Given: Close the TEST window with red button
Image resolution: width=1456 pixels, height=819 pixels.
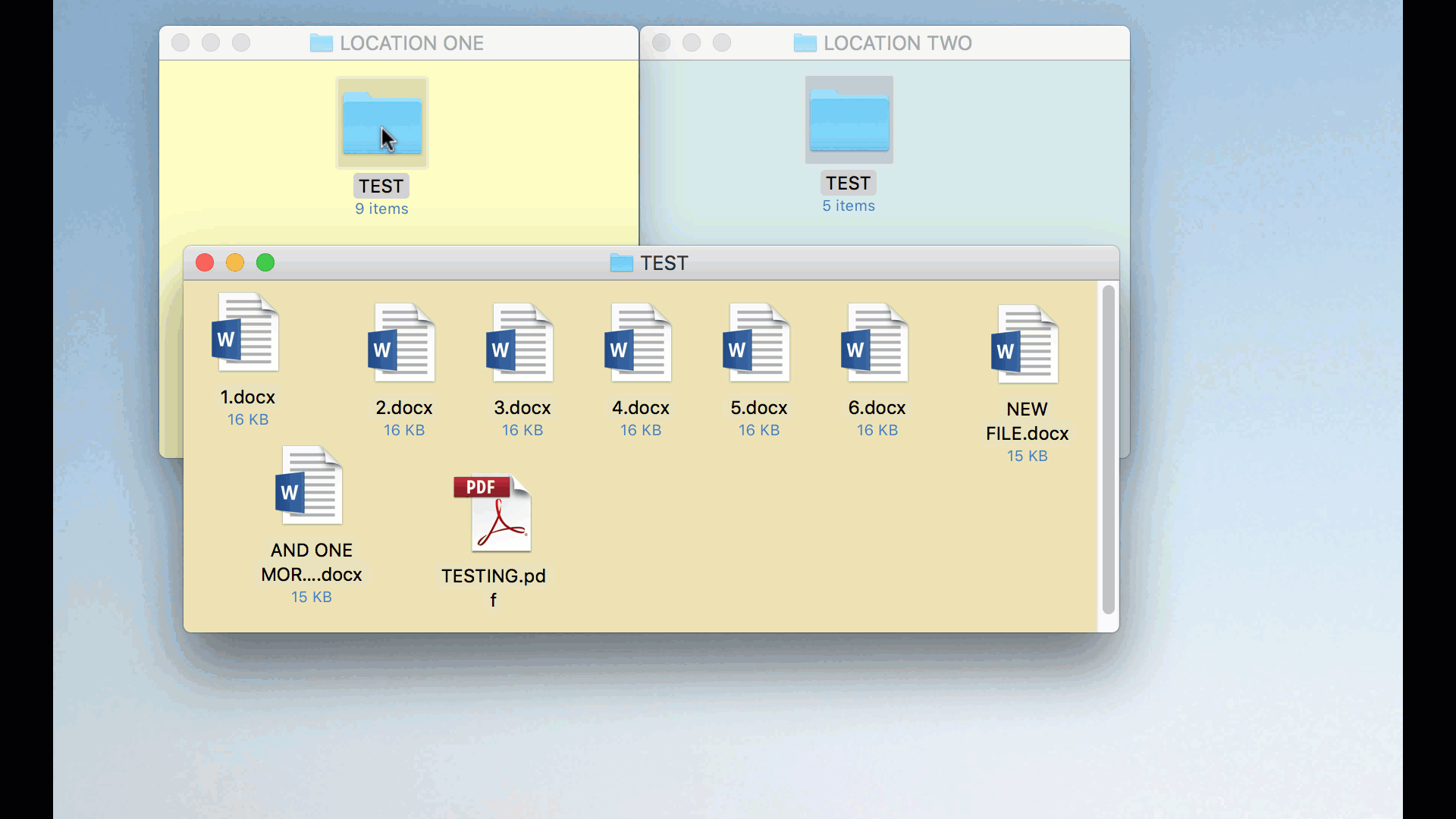Looking at the screenshot, I should (205, 262).
